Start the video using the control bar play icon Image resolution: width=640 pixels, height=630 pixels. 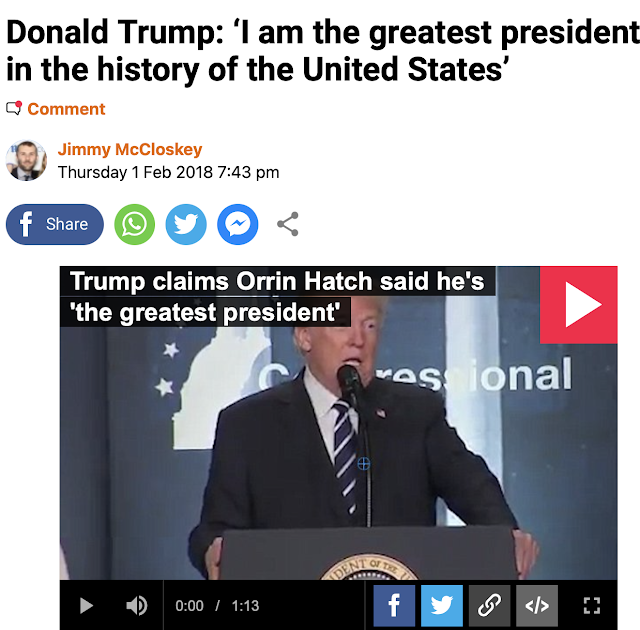coord(86,606)
